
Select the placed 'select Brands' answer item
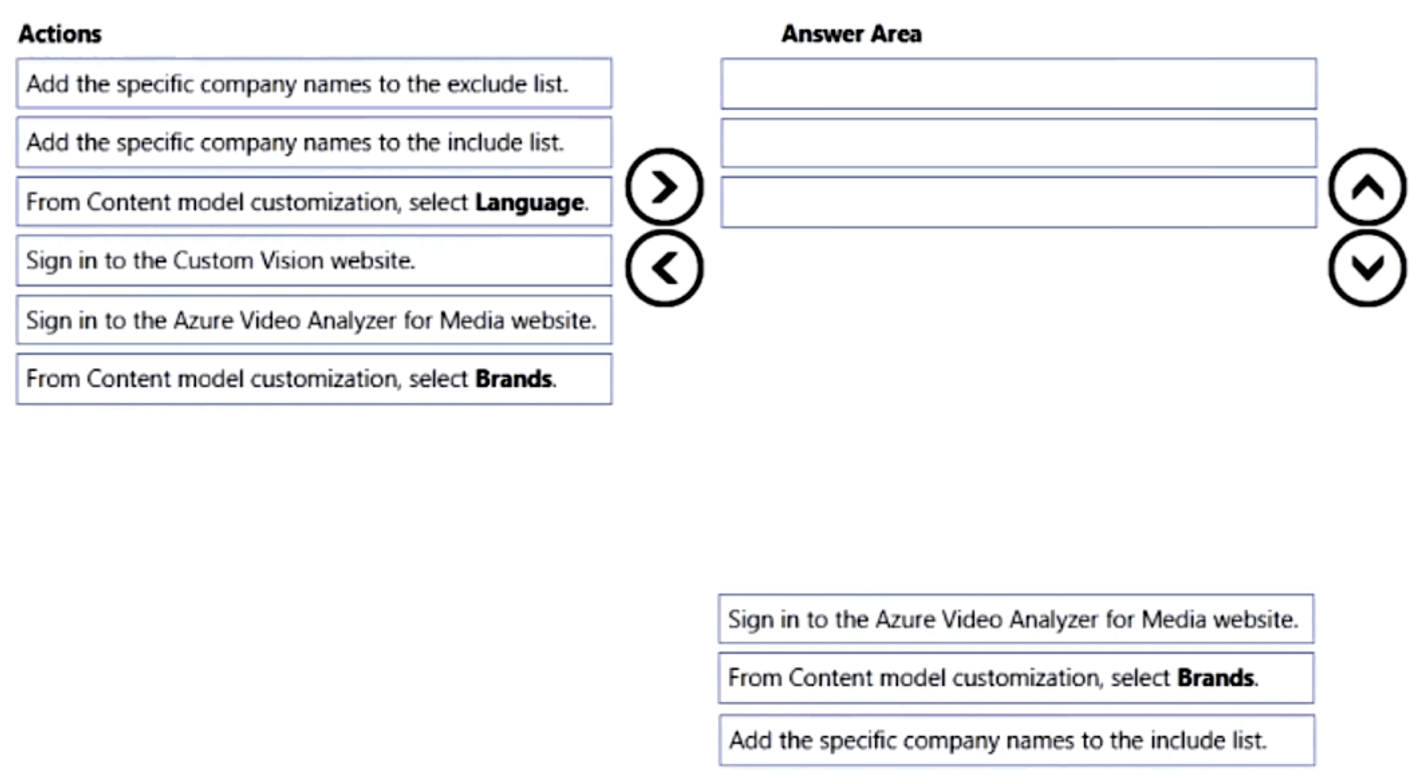click(x=1016, y=677)
